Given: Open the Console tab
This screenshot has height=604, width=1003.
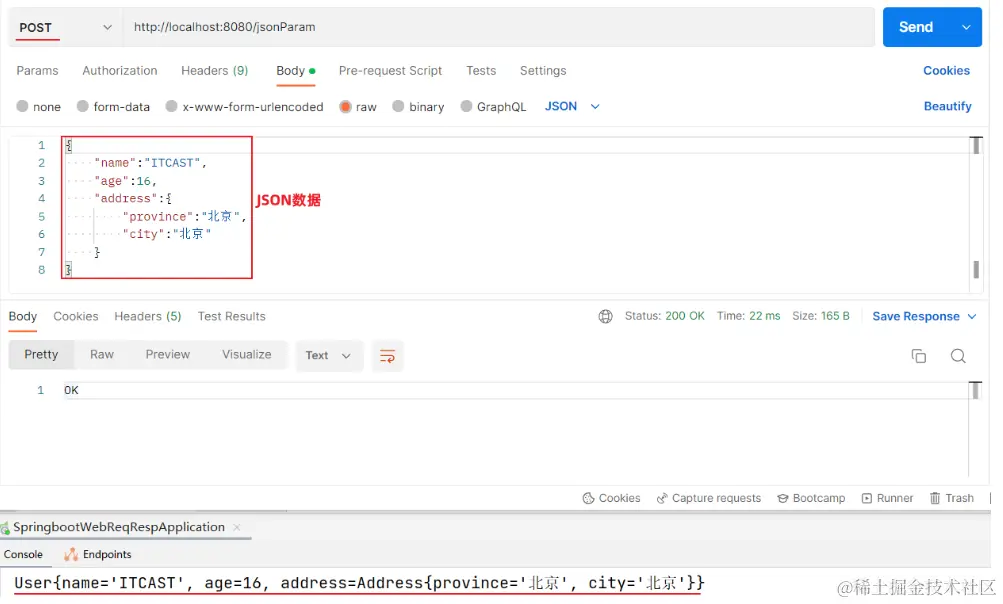Looking at the screenshot, I should click(x=23, y=554).
